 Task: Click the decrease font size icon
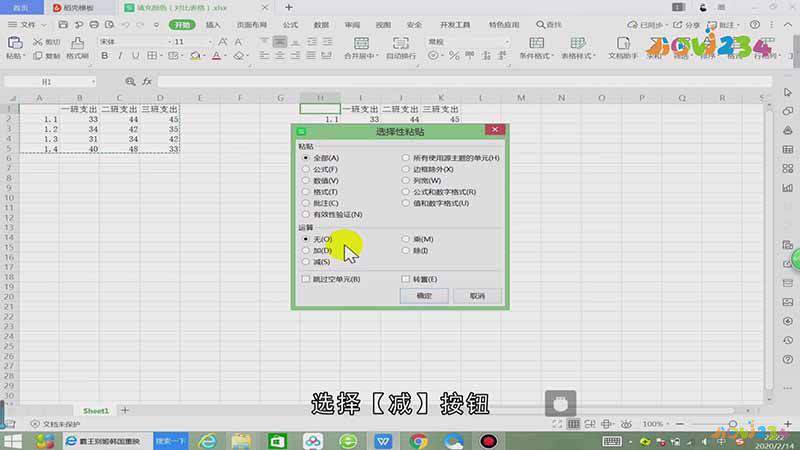(238, 42)
